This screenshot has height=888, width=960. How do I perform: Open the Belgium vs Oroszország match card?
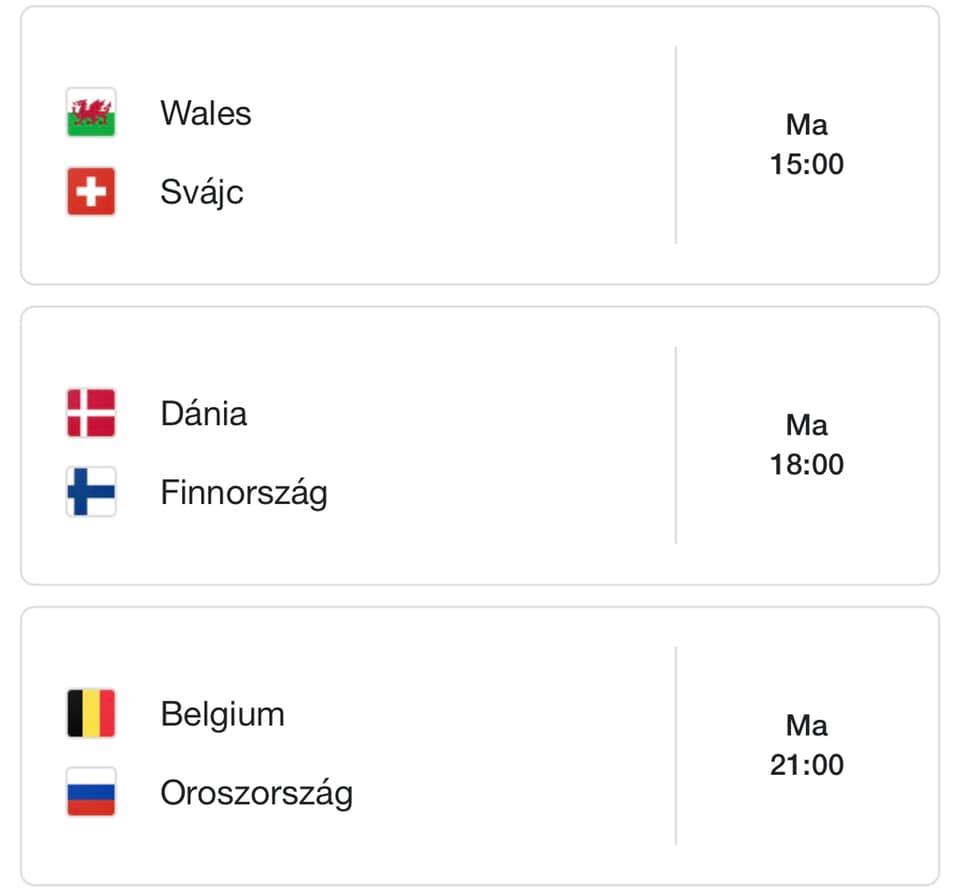[x=480, y=746]
